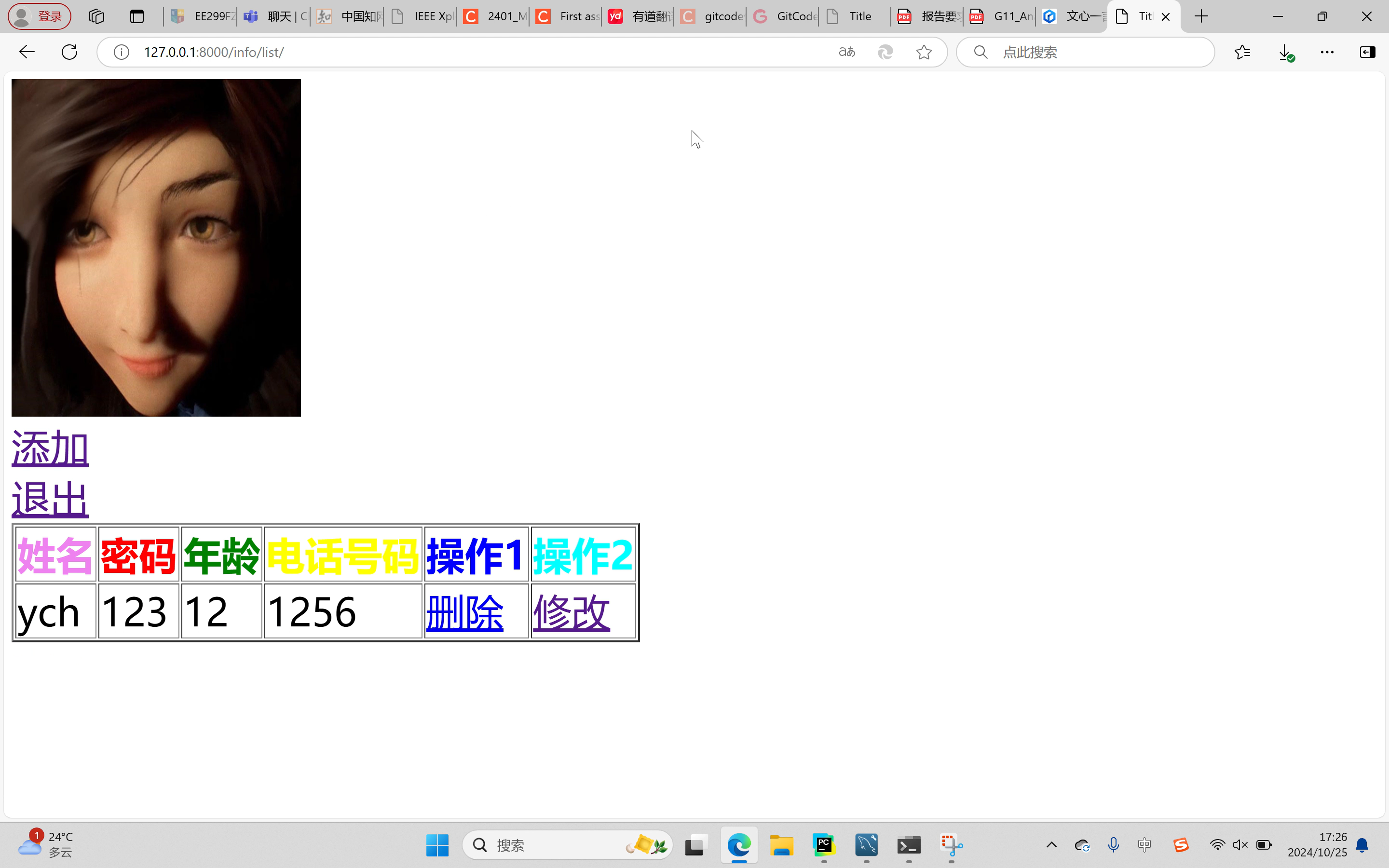The image size is (1389, 868).
Task: Open the favorites list icon
Action: (1242, 52)
